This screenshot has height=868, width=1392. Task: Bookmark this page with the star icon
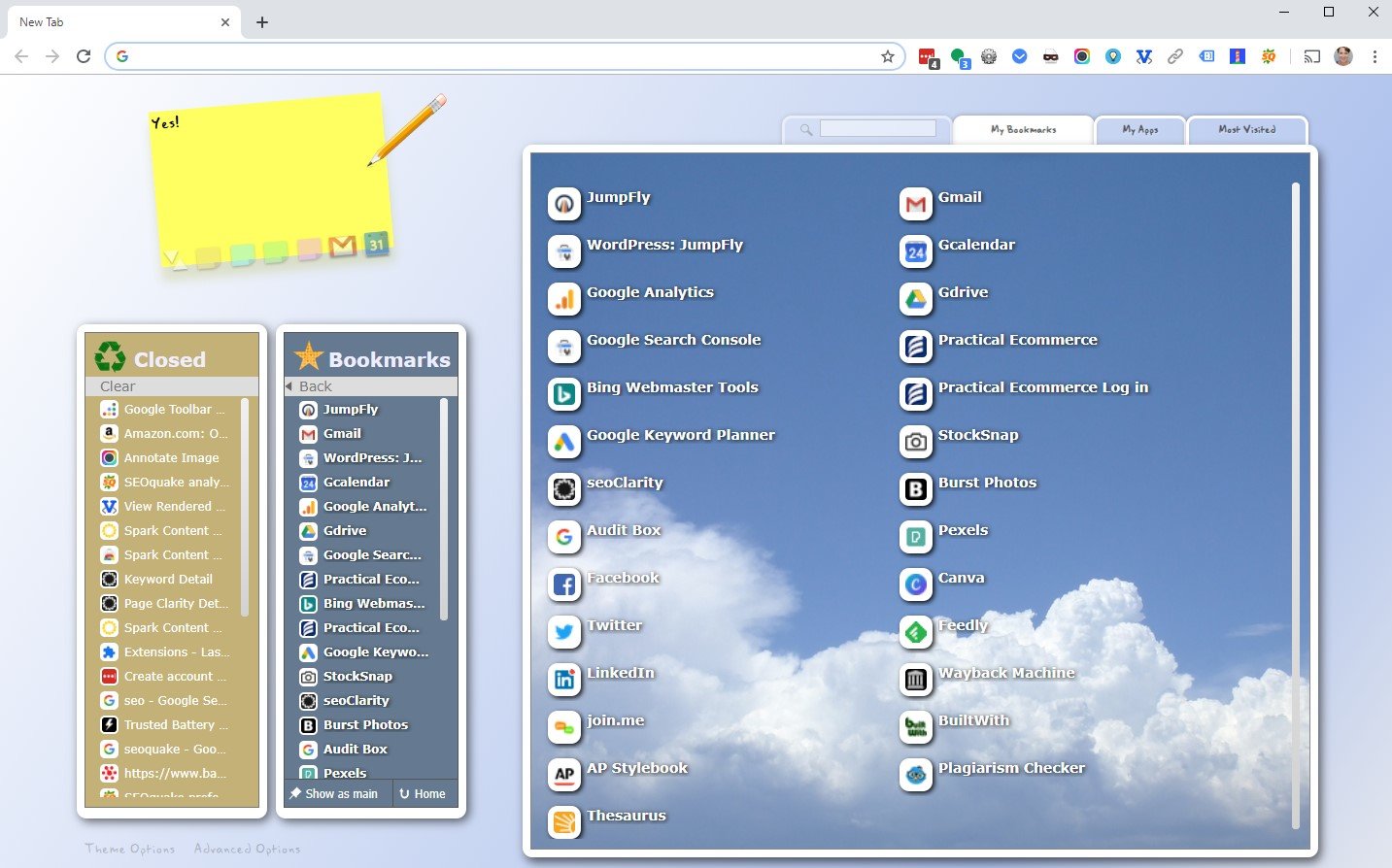point(887,56)
